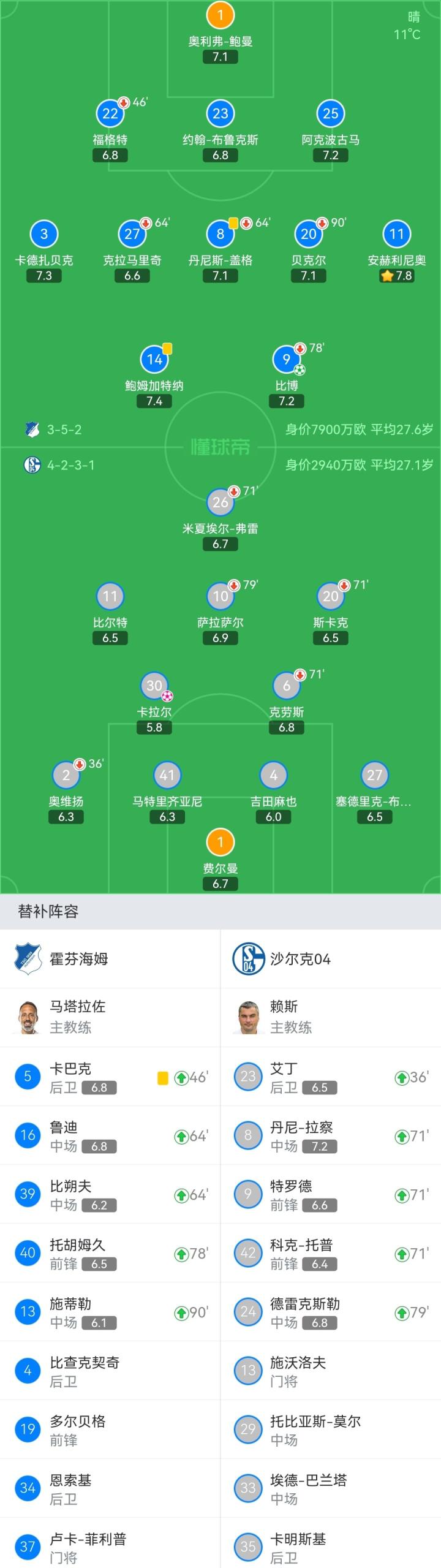This screenshot has height=1568, width=441.
Task: Tap 卡德扎贝克 number 3 player circle
Action: [x=44, y=233]
